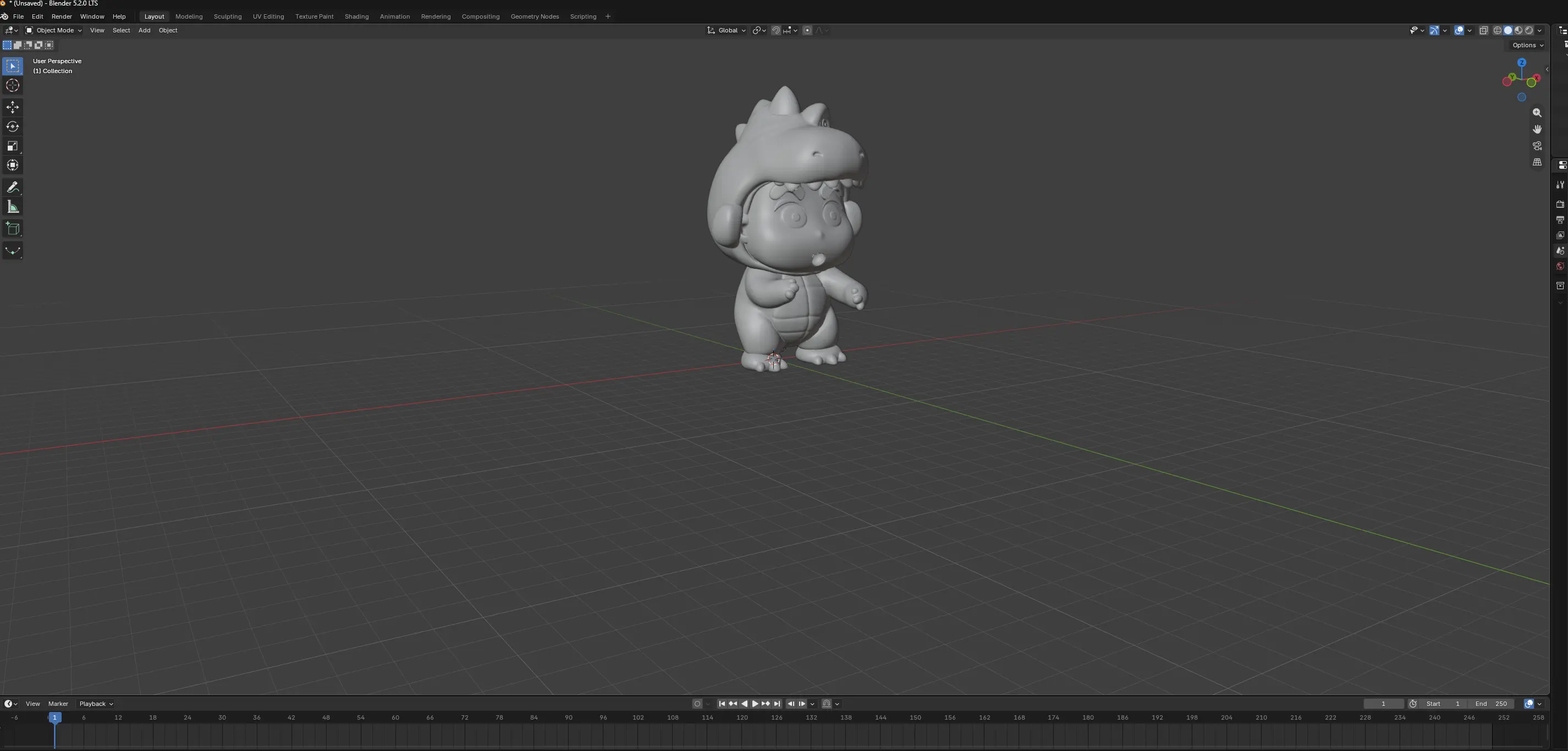Switch to Rendered shading
The width and height of the screenshot is (1568, 751).
[1528, 30]
